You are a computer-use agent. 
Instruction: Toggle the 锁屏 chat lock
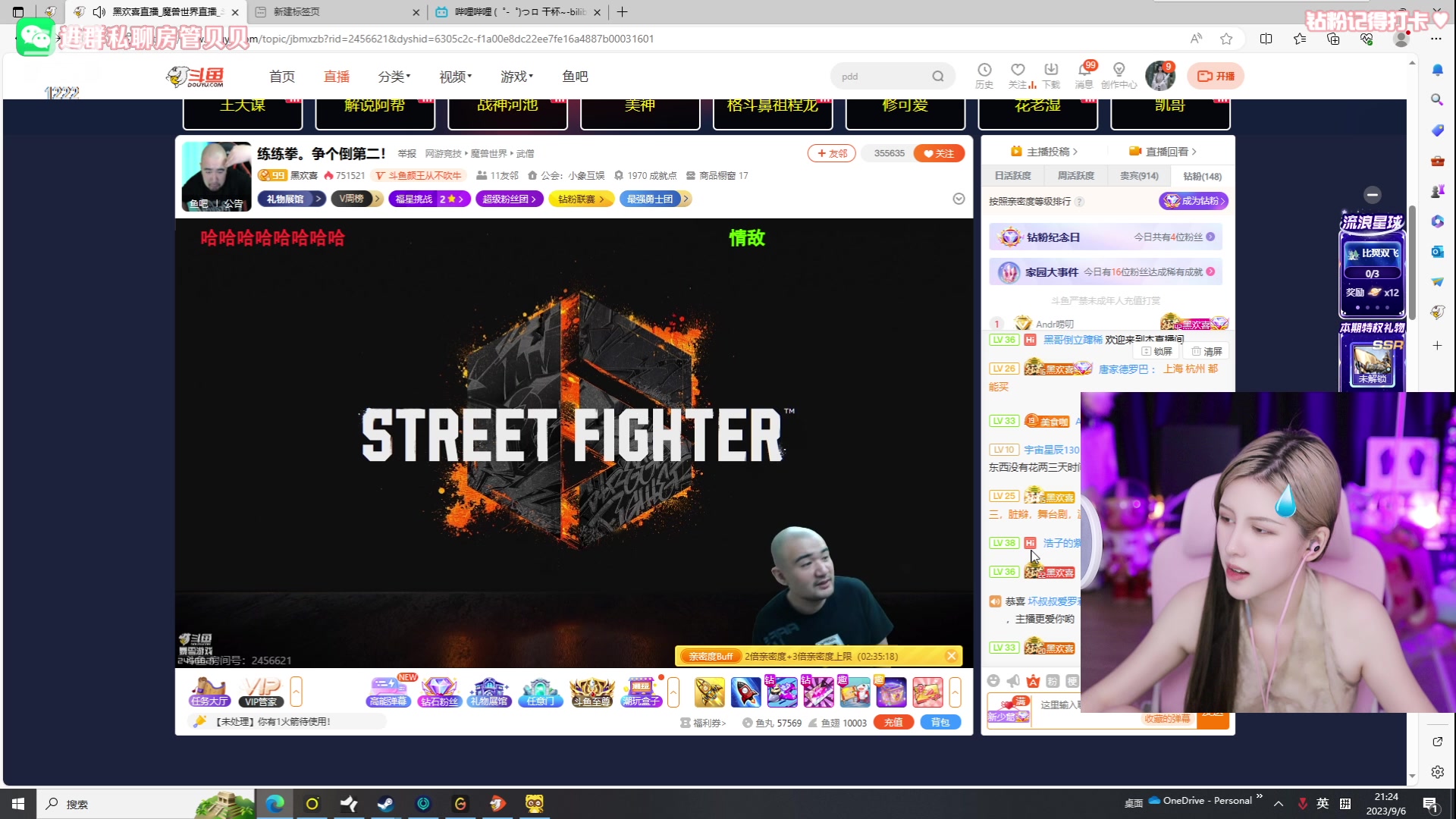click(x=1157, y=351)
